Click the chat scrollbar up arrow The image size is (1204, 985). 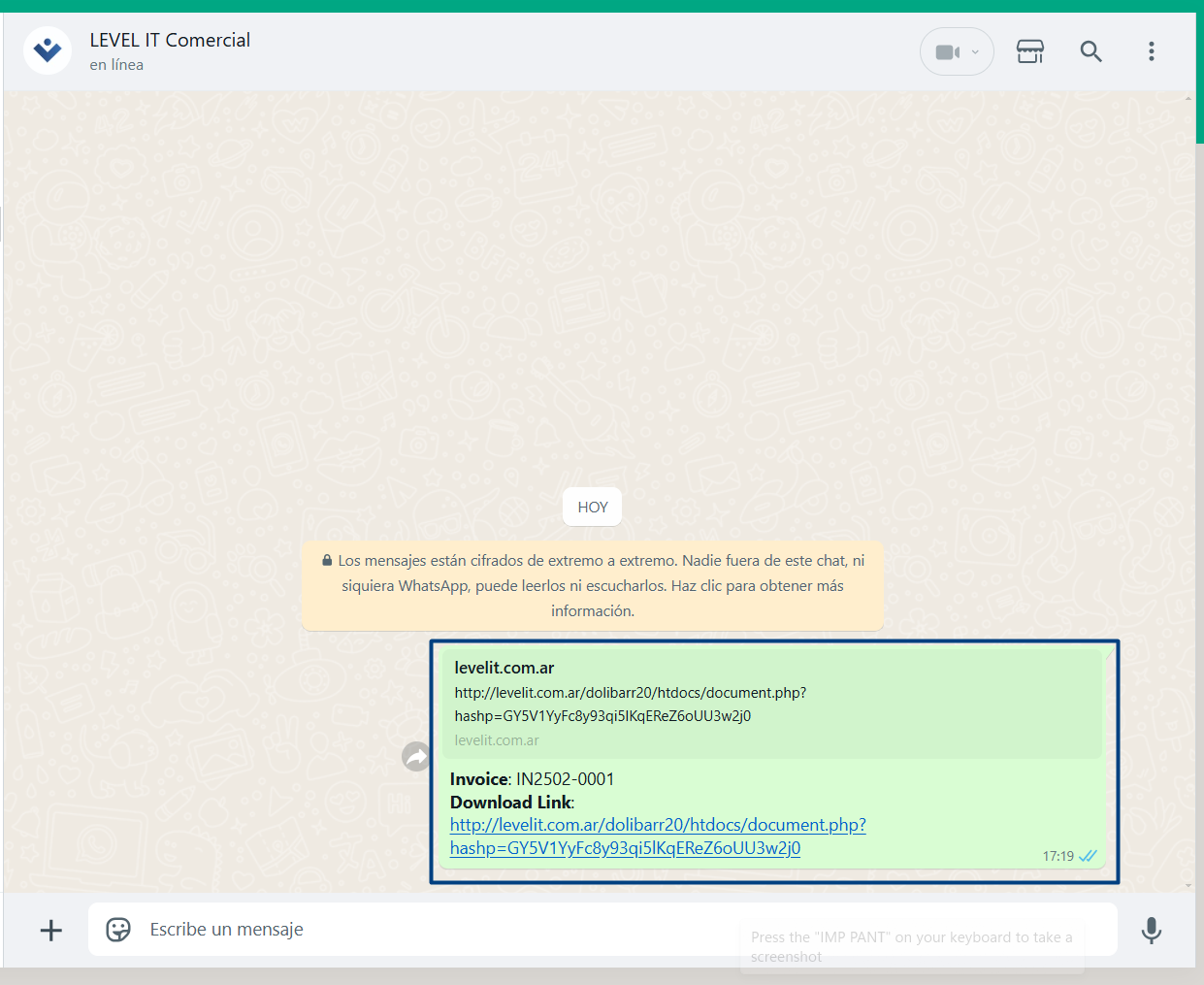[x=1188, y=99]
